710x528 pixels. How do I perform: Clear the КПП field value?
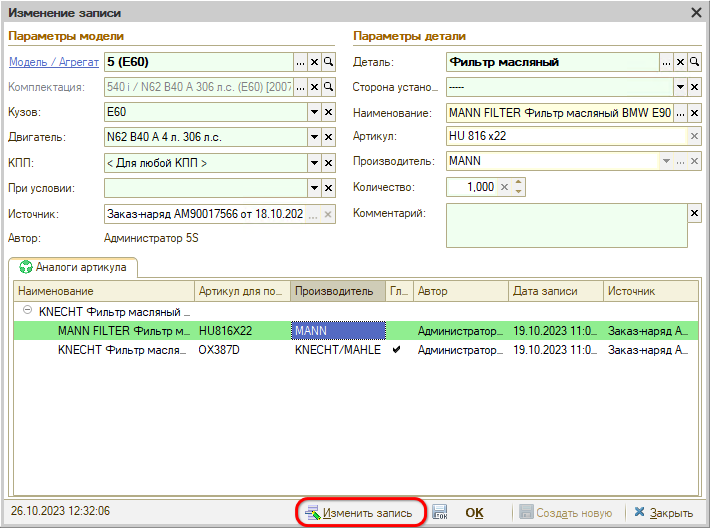[x=328, y=163]
